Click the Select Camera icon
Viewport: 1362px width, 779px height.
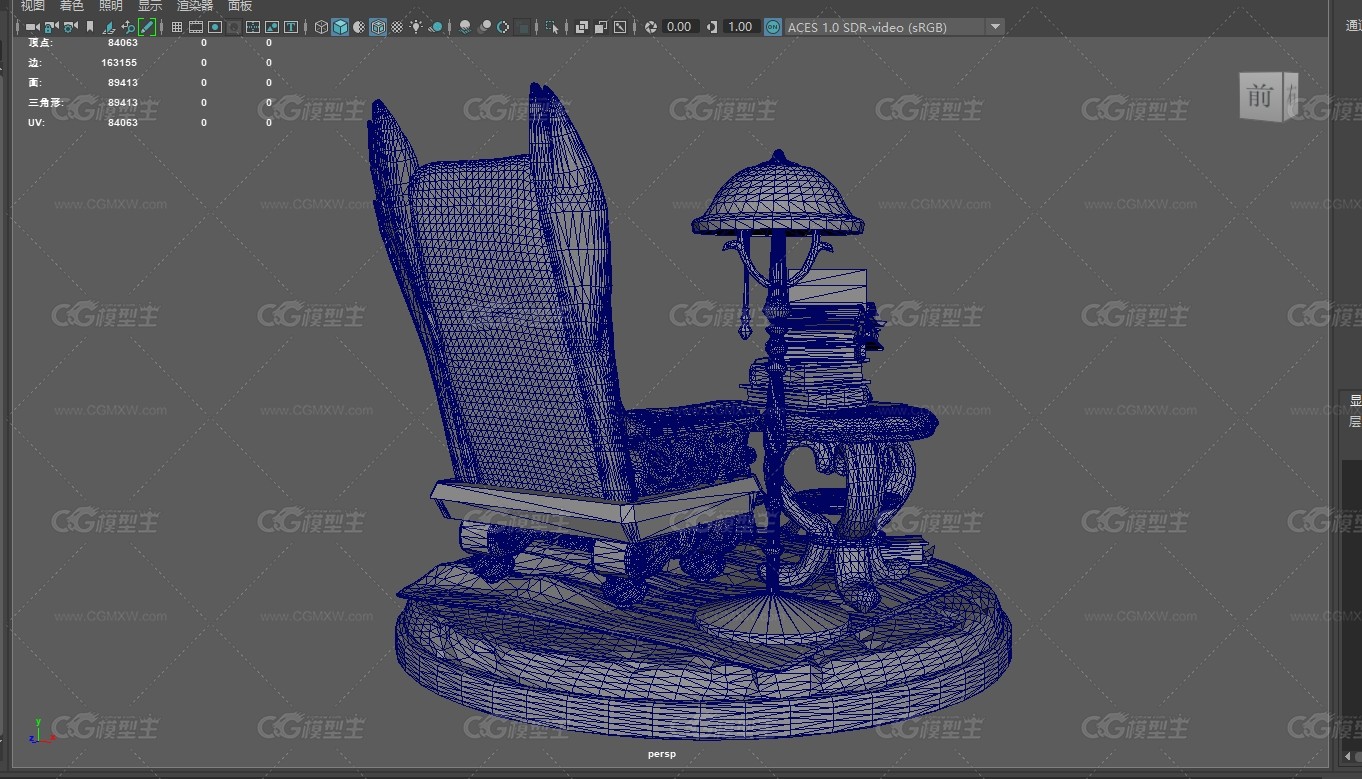click(33, 27)
